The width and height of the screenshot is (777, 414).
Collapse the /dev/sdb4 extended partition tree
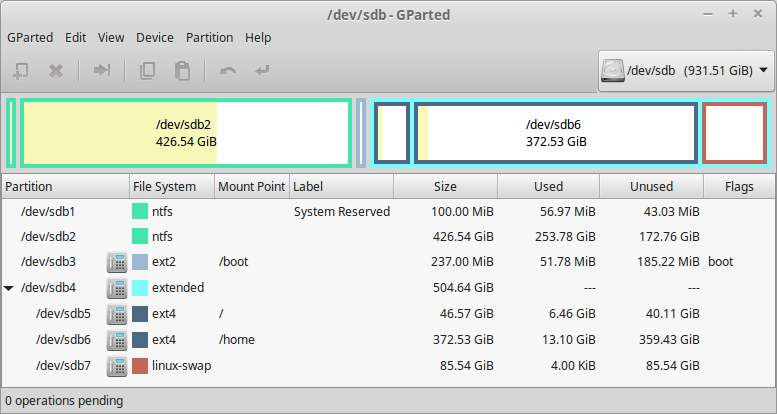pyautogui.click(x=9, y=288)
